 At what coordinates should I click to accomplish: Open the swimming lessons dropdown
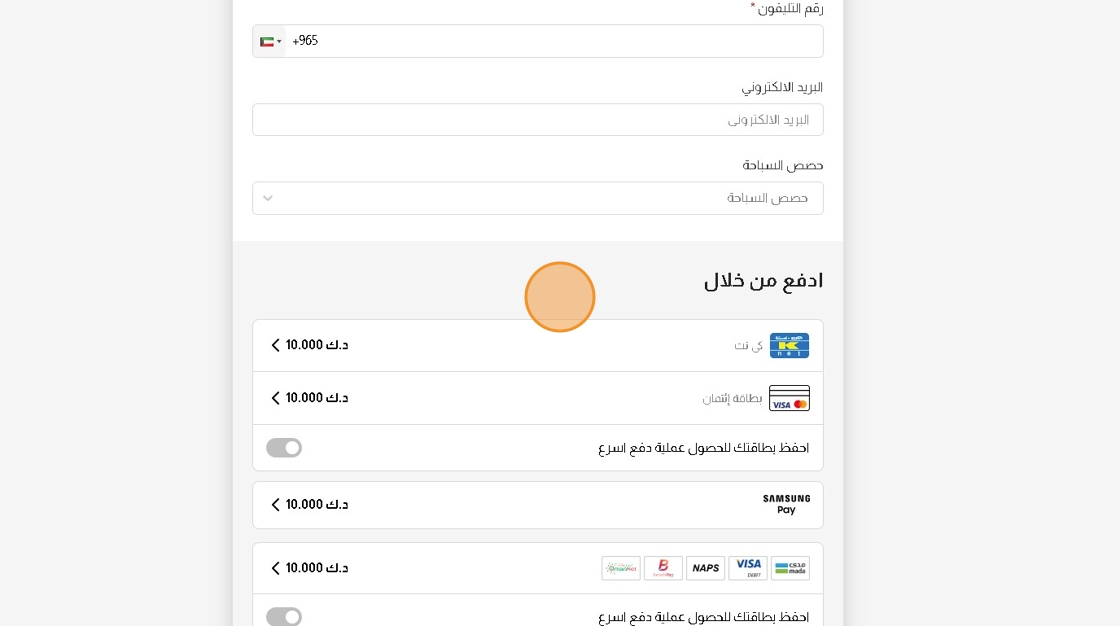pyautogui.click(x=538, y=198)
